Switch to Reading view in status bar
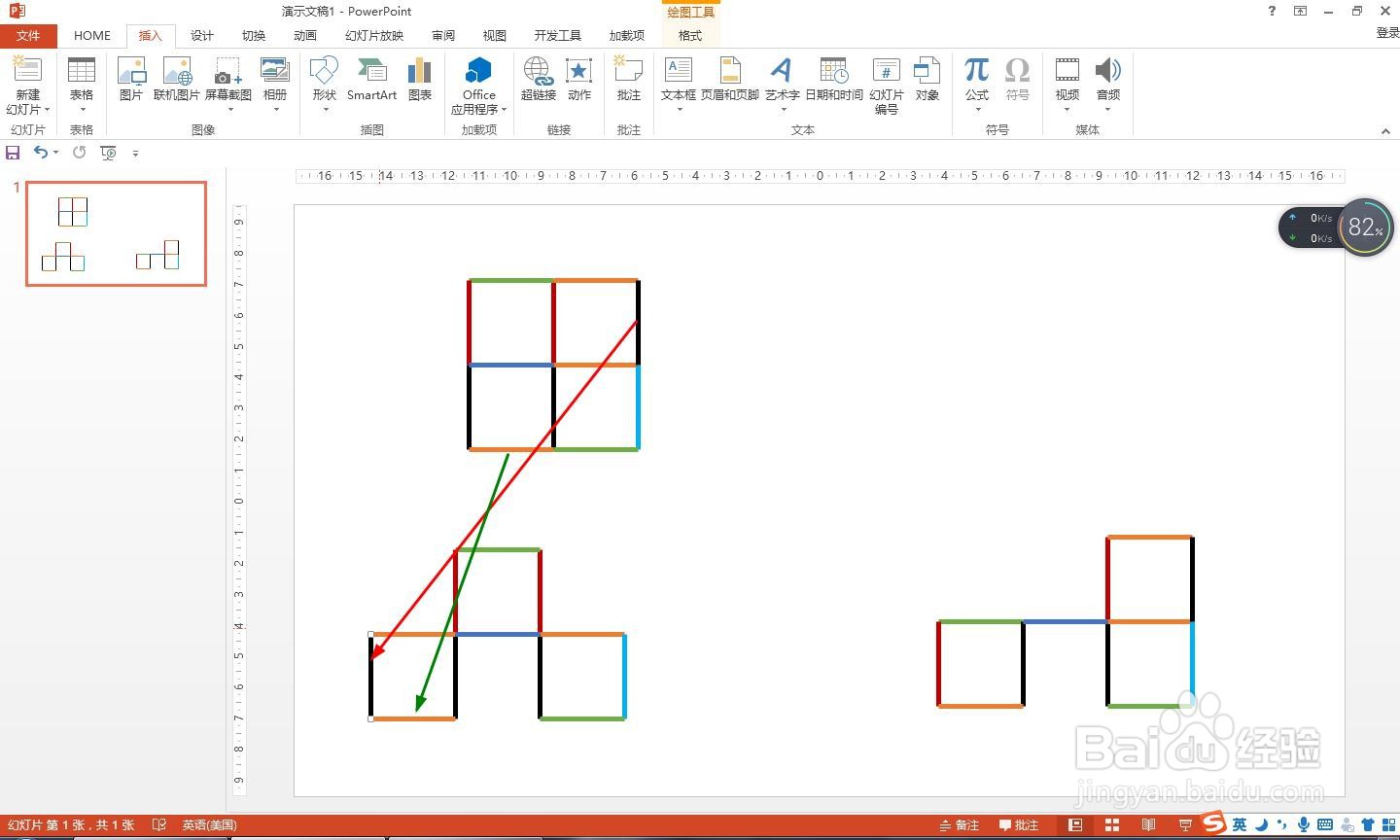 [x=1148, y=824]
